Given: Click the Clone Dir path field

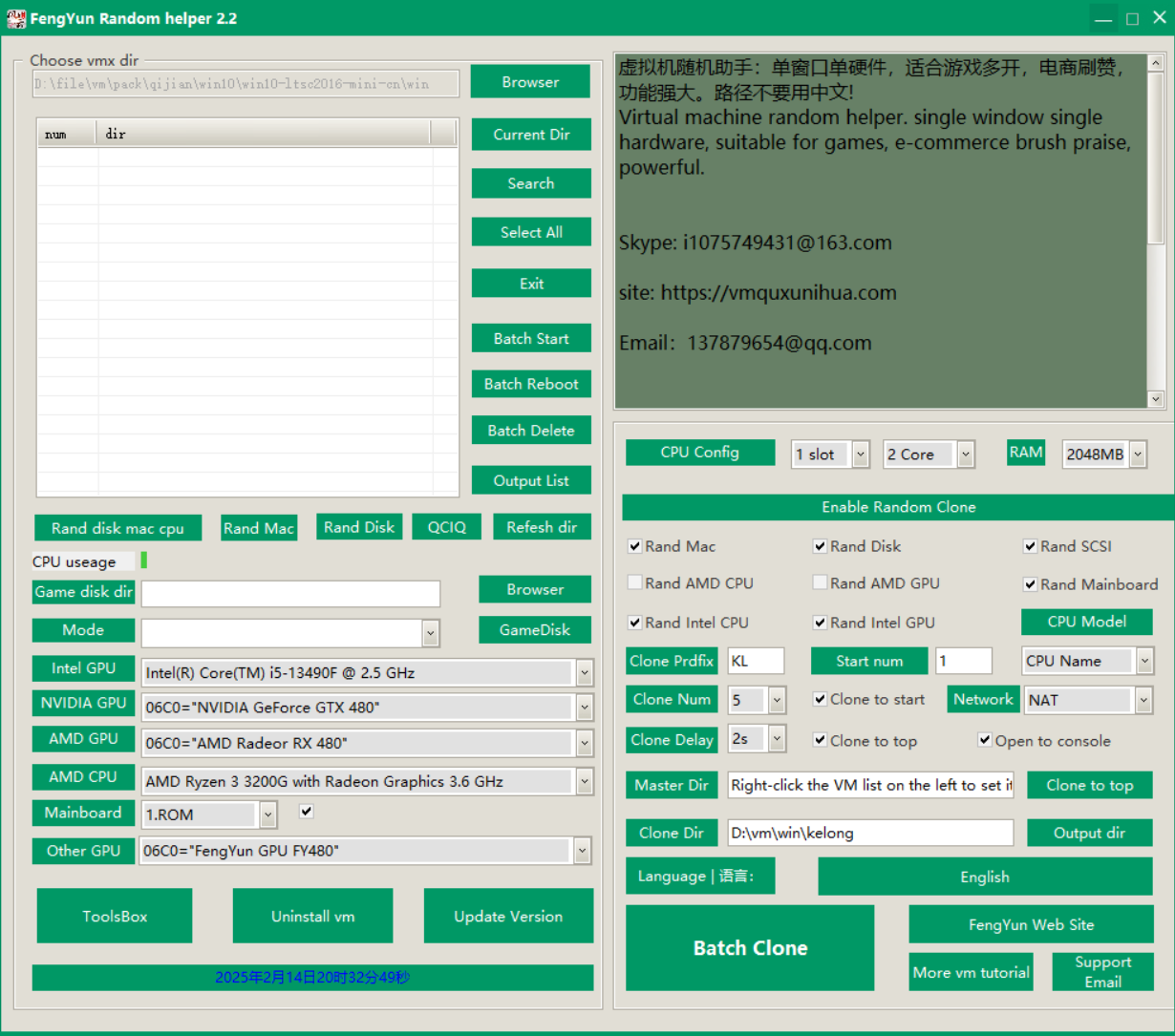Looking at the screenshot, I should coord(869,833).
